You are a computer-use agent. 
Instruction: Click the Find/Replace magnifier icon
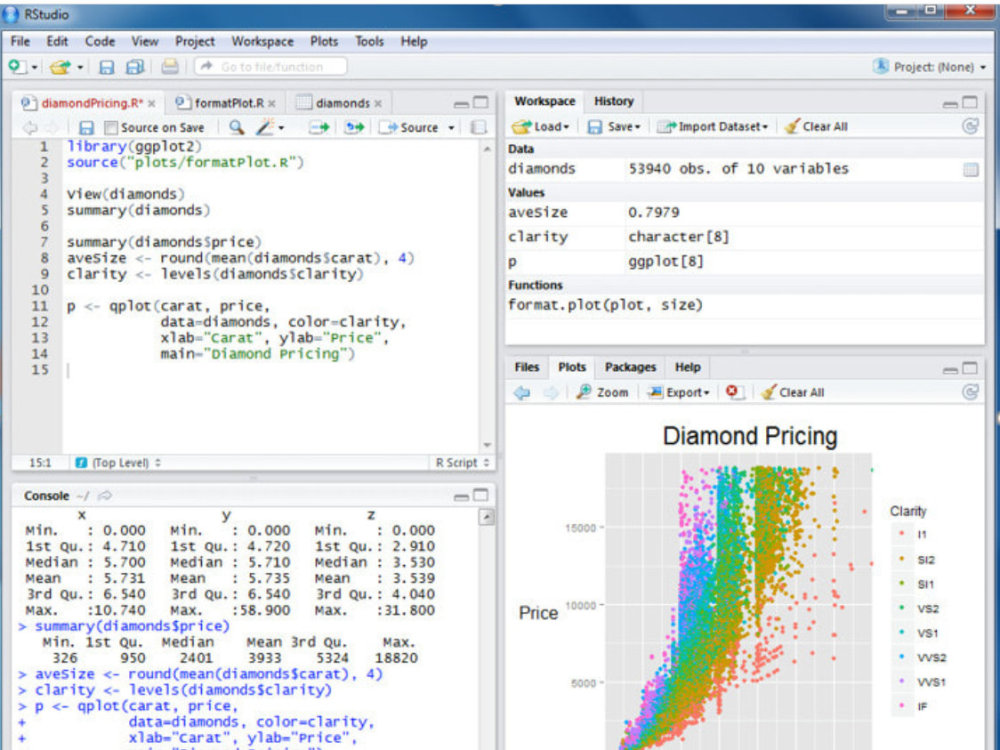236,127
